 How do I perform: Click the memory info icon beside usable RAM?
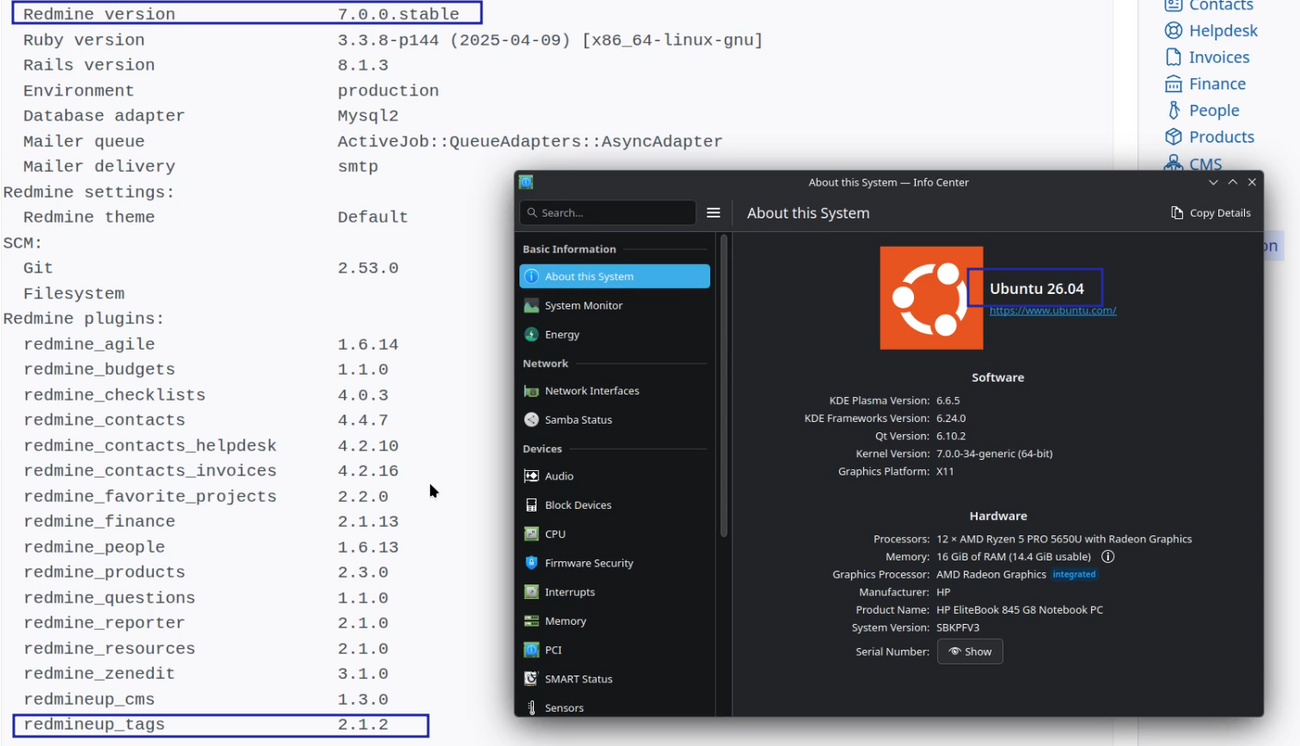click(x=1108, y=557)
